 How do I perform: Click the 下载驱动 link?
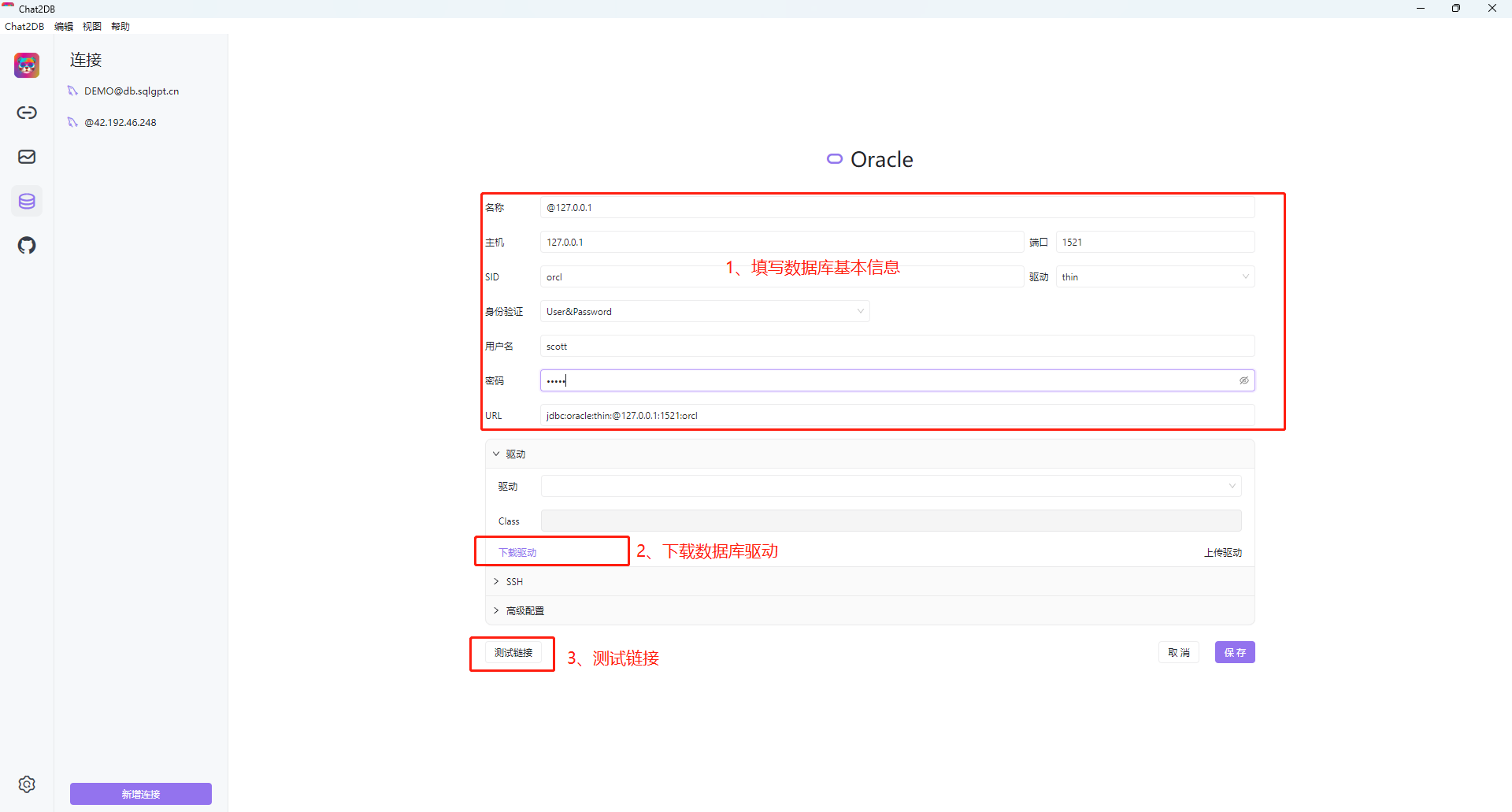(517, 553)
